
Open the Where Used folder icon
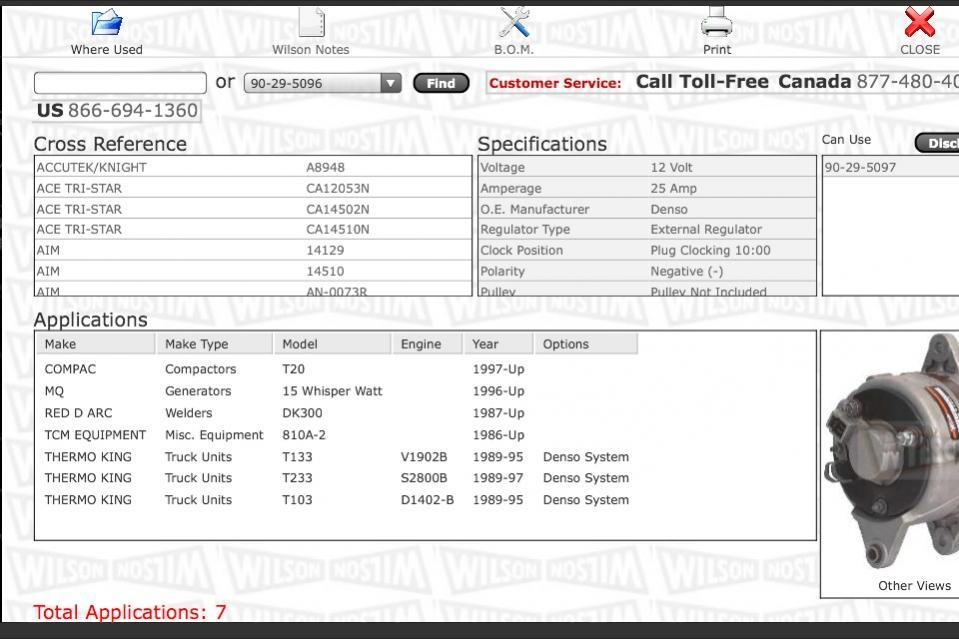(106, 22)
